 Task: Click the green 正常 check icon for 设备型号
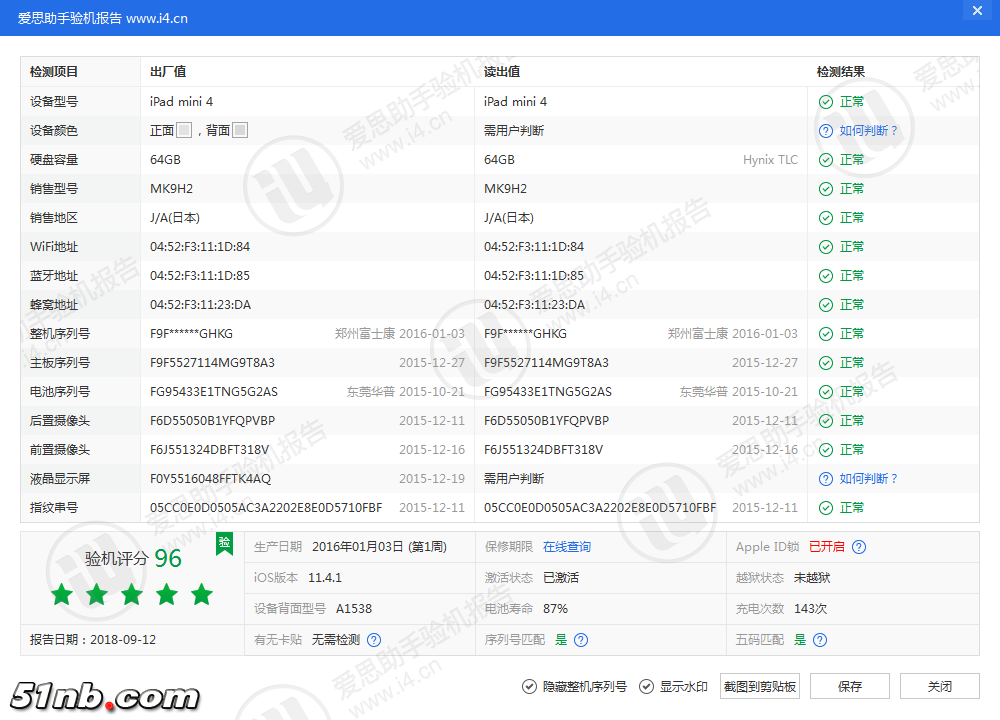coord(825,101)
